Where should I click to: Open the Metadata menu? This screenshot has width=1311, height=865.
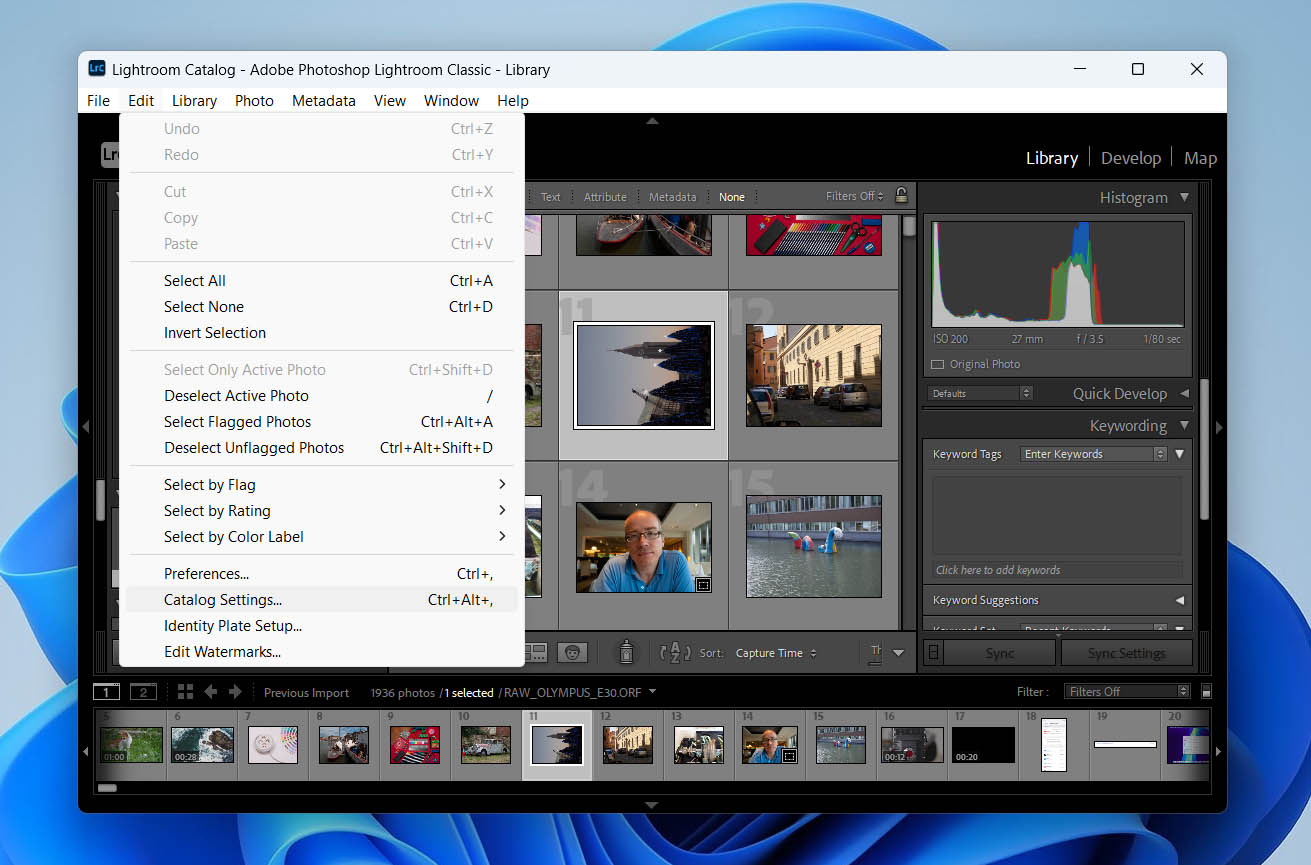coord(324,101)
